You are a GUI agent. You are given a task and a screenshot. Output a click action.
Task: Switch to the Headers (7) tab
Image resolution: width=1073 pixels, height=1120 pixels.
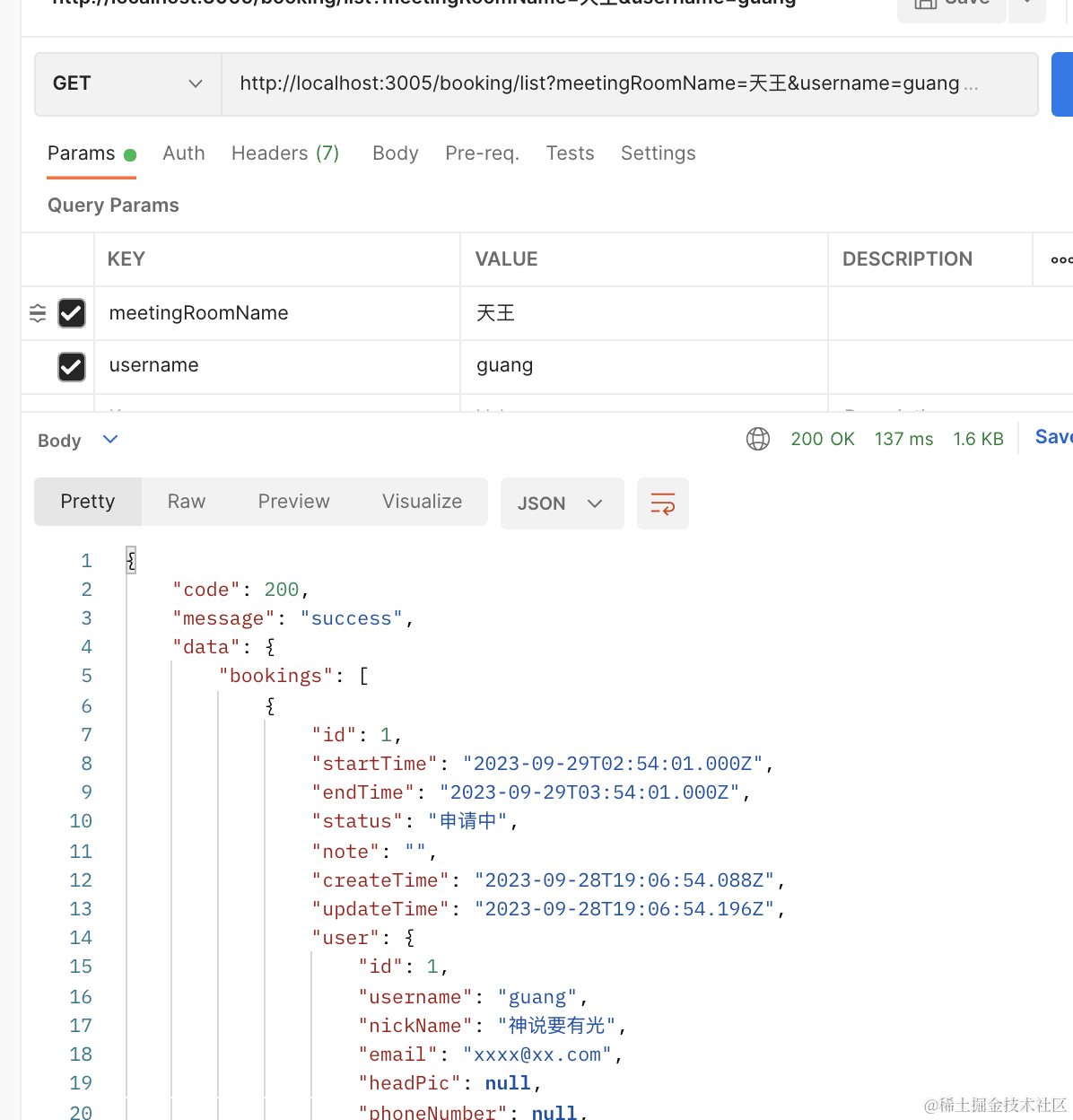point(285,153)
